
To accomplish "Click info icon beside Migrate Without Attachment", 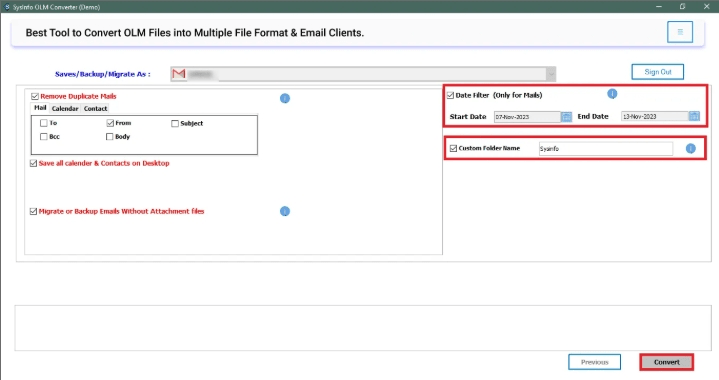I will tap(285, 211).
